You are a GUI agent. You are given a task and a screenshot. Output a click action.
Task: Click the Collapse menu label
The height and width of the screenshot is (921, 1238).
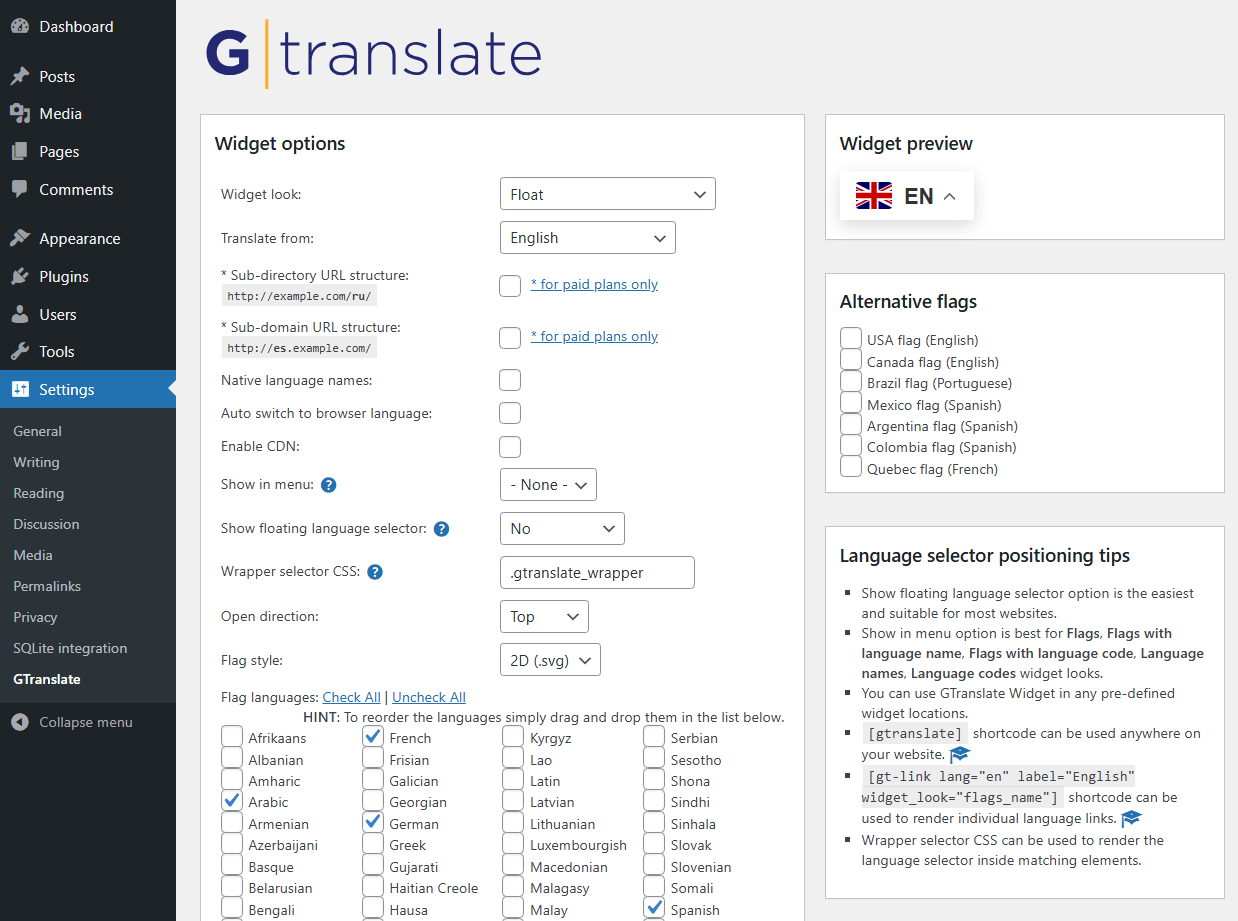pos(86,722)
